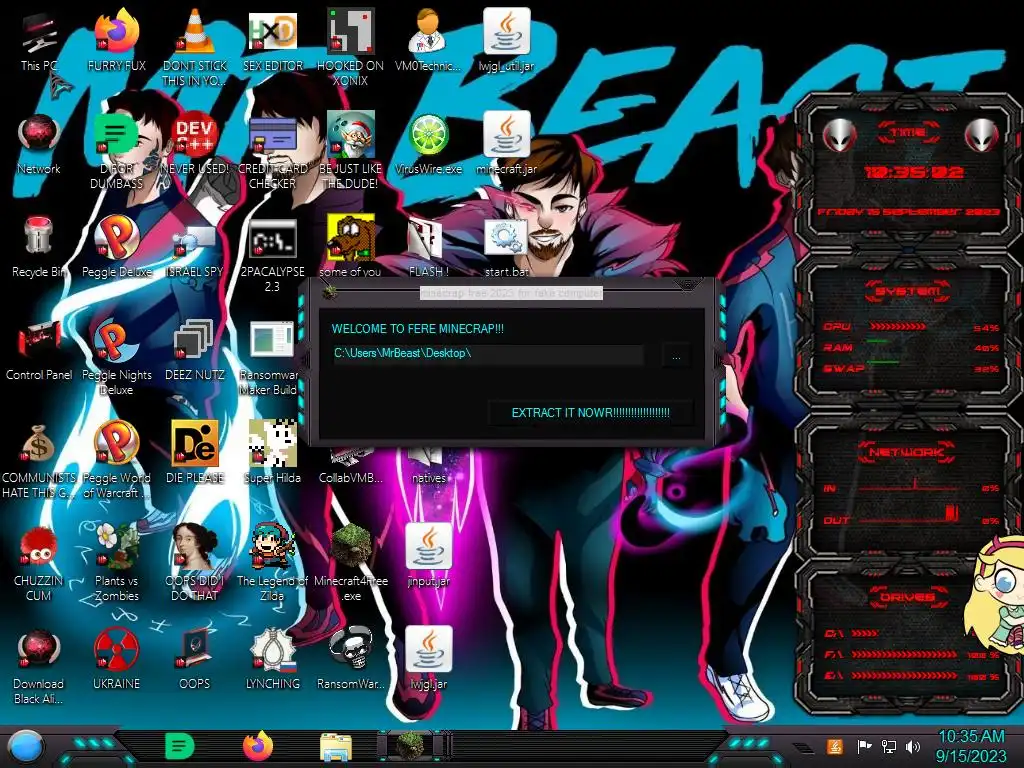Open File Explorer from the taskbar

[x=336, y=747]
